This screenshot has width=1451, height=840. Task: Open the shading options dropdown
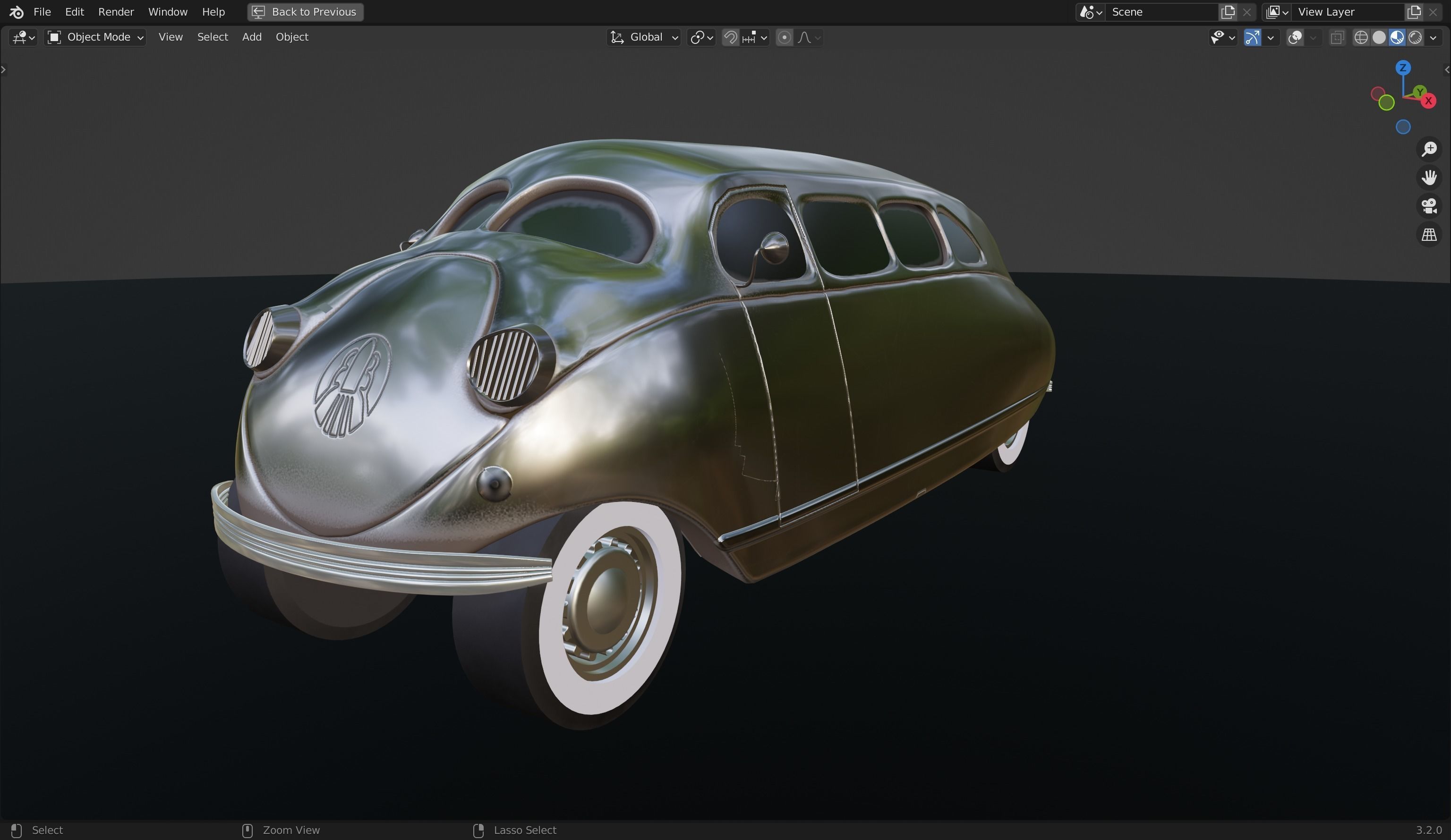coord(1433,37)
